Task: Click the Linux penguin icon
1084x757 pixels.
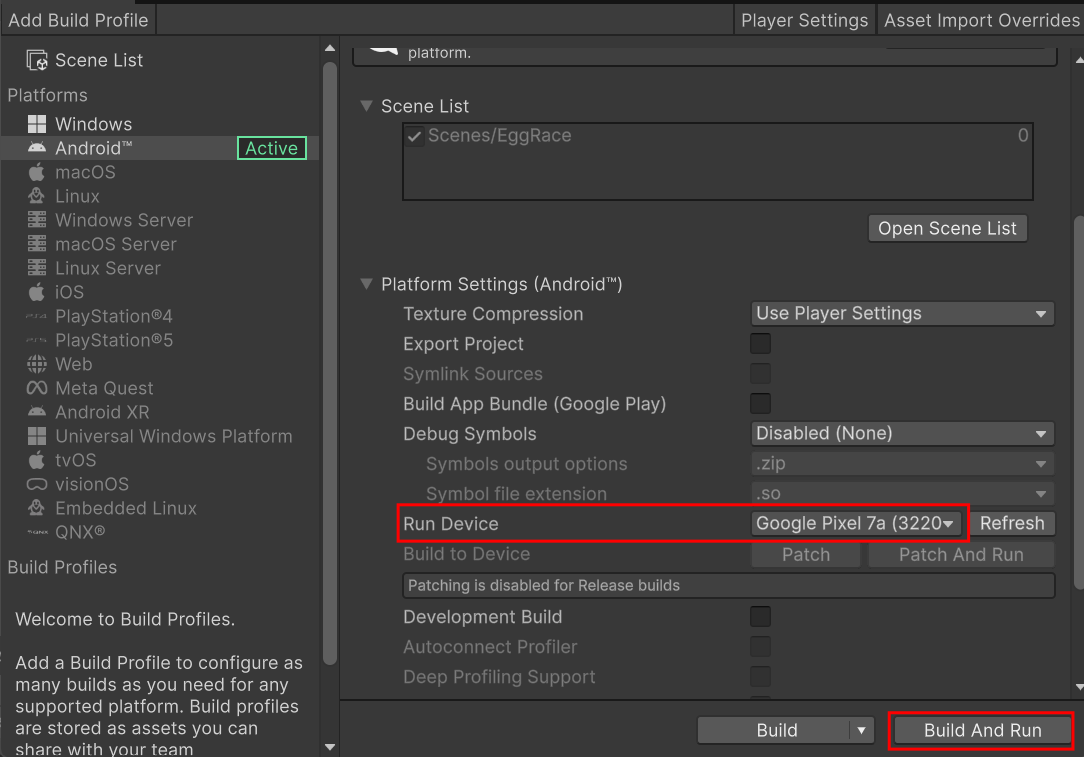Action: [37, 196]
